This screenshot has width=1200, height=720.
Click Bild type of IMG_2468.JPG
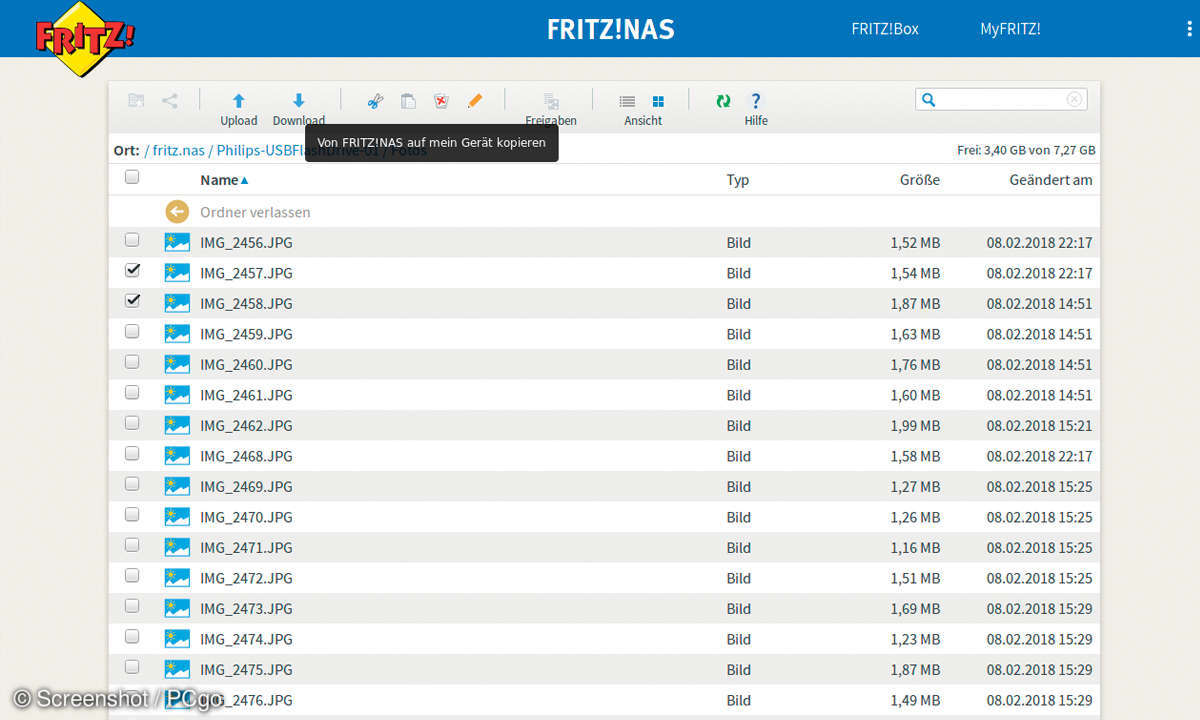[738, 456]
